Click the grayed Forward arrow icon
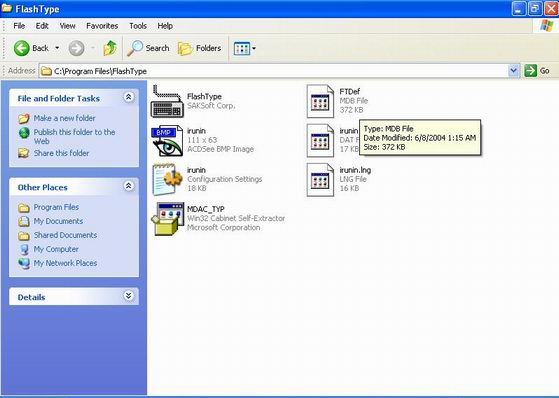Viewport: 559px width, 398px height. [76, 48]
